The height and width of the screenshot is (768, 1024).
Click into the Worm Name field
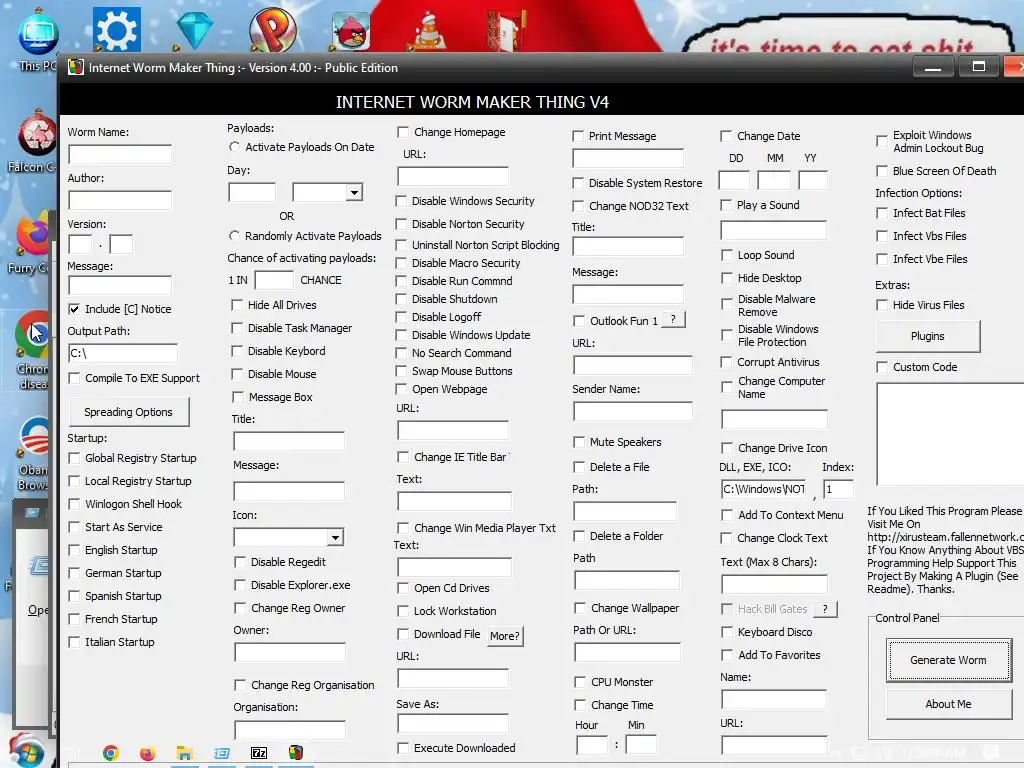(120, 154)
